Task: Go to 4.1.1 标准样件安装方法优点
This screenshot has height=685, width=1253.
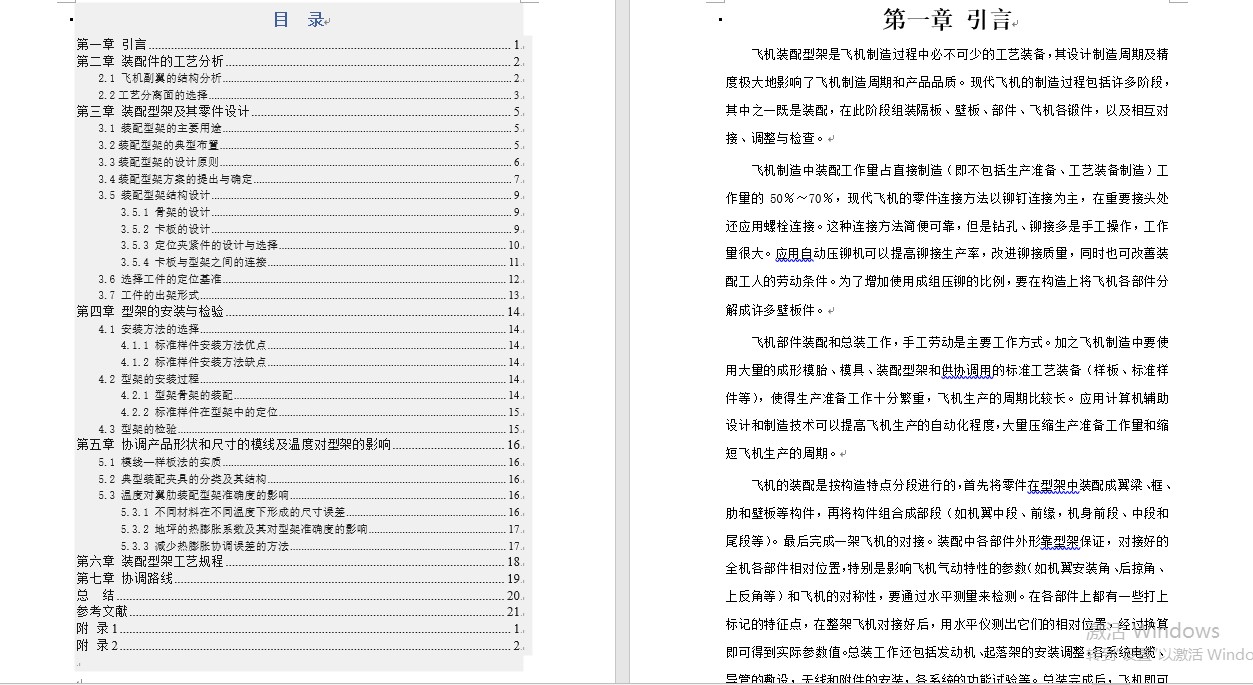Action: [321, 345]
